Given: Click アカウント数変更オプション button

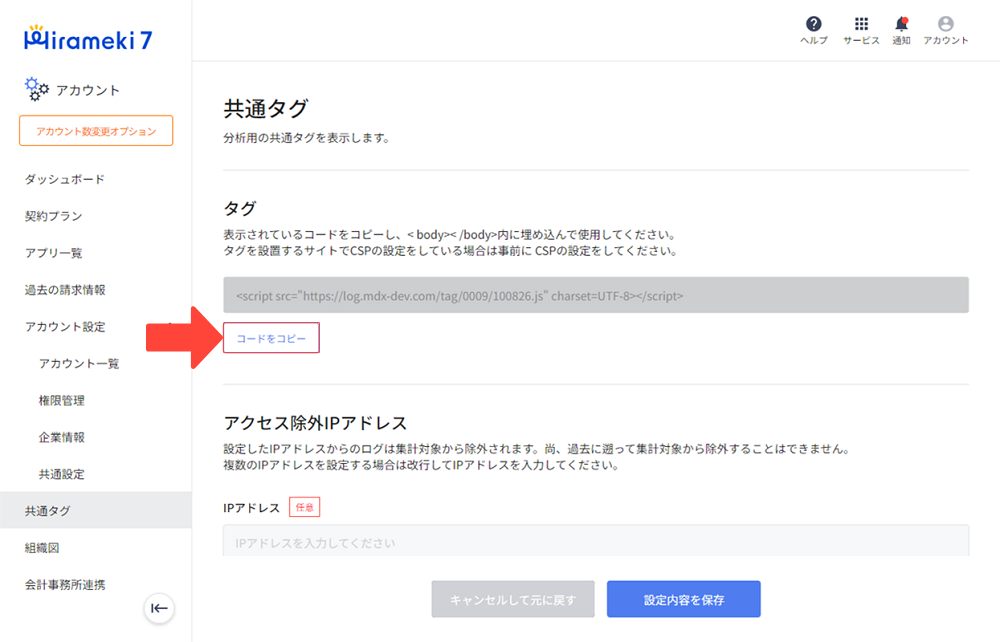Looking at the screenshot, I should 96,131.
